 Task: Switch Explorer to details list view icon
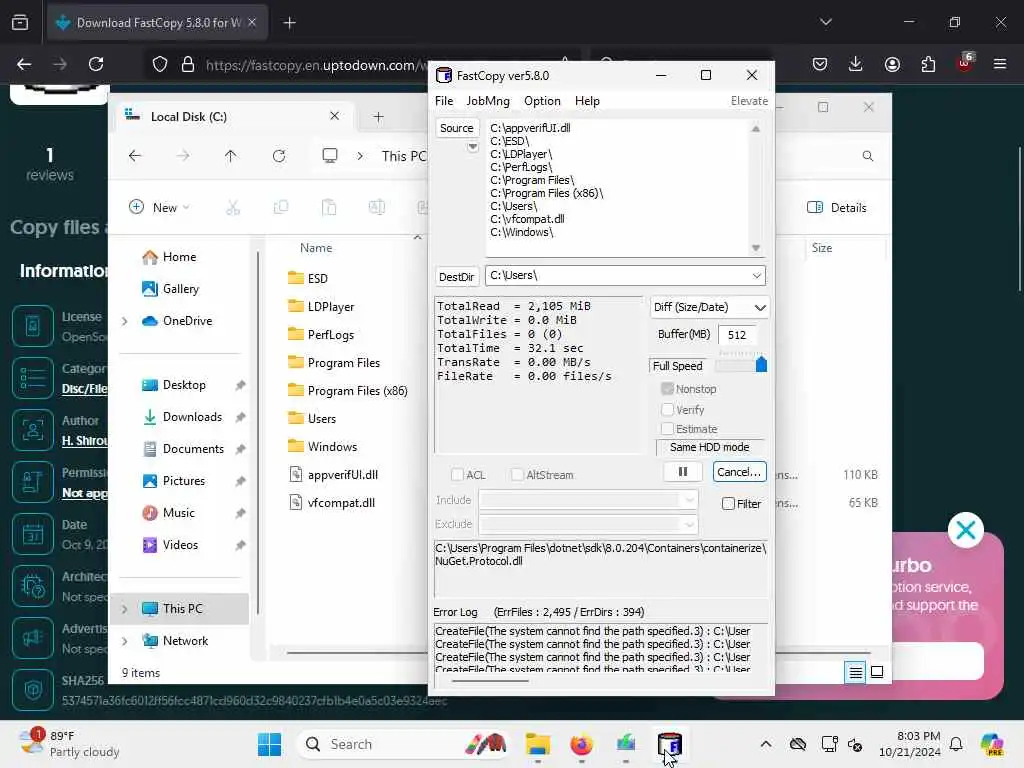855,672
